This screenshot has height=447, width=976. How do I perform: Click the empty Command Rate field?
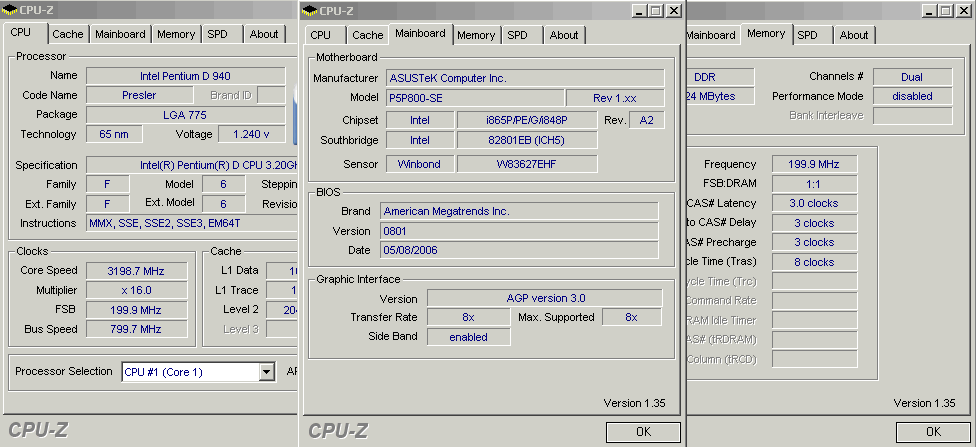814,301
